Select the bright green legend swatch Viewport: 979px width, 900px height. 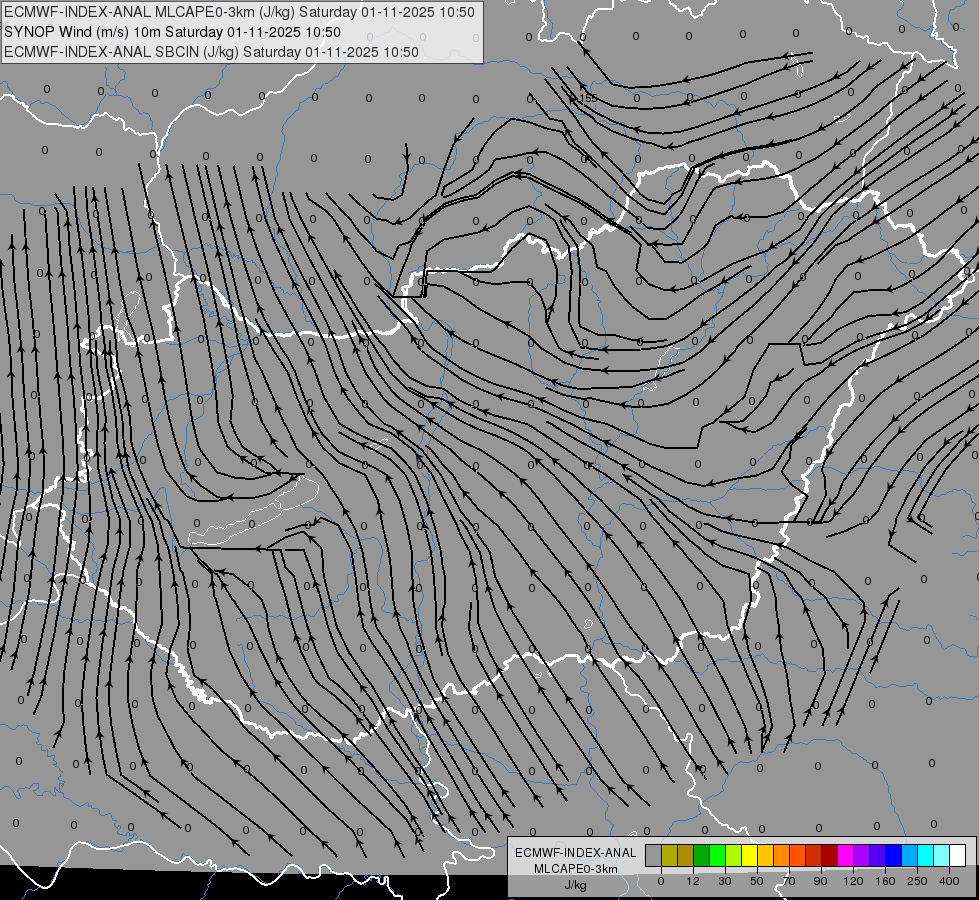tap(717, 855)
